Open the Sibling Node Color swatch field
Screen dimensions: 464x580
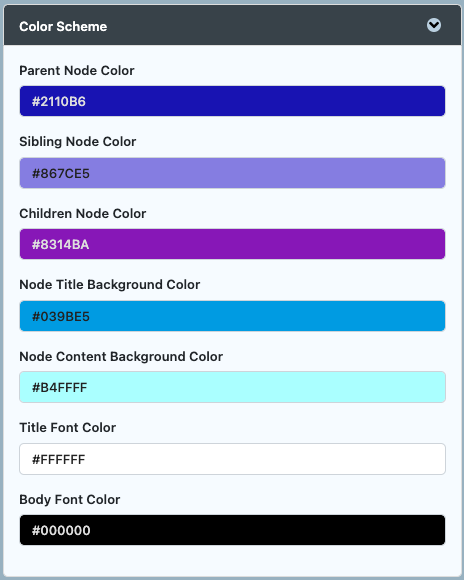click(x=232, y=173)
